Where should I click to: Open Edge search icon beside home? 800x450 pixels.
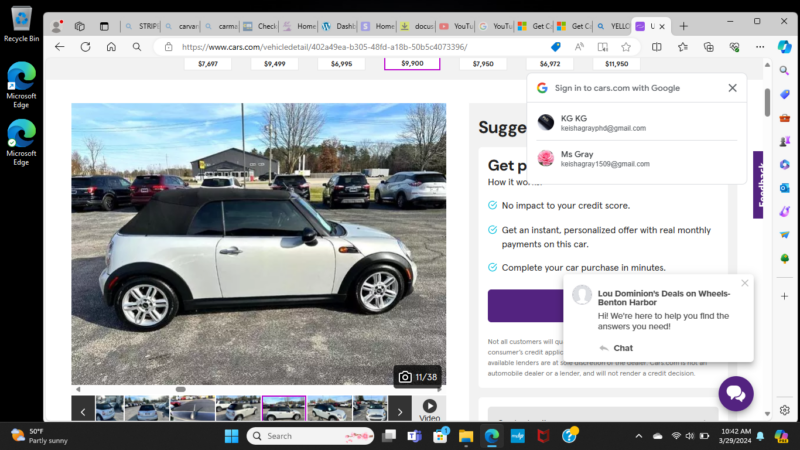(137, 47)
